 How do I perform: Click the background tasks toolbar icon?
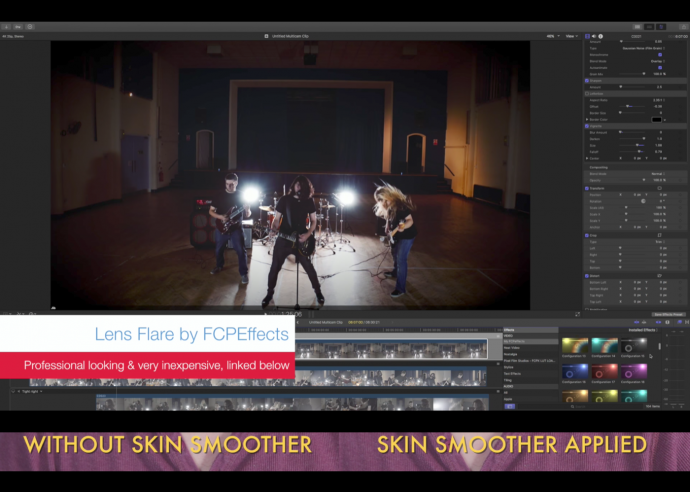tap(29, 27)
